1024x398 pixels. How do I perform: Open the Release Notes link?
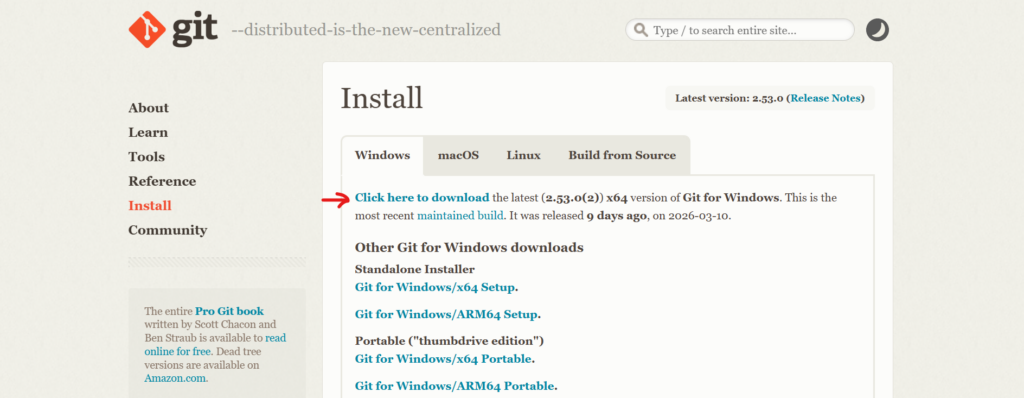pyautogui.click(x=825, y=98)
